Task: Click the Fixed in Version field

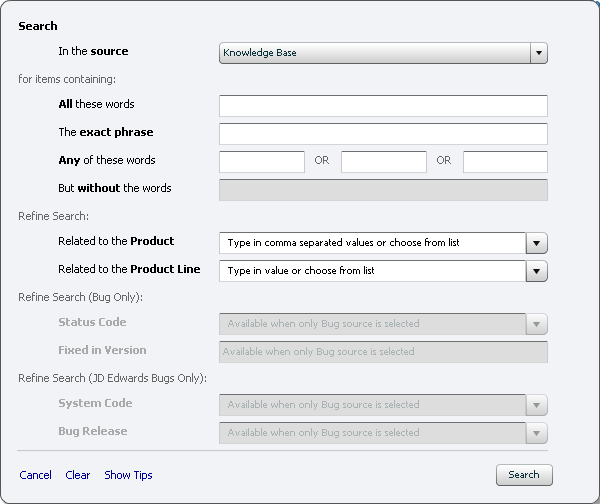Action: pos(383,352)
